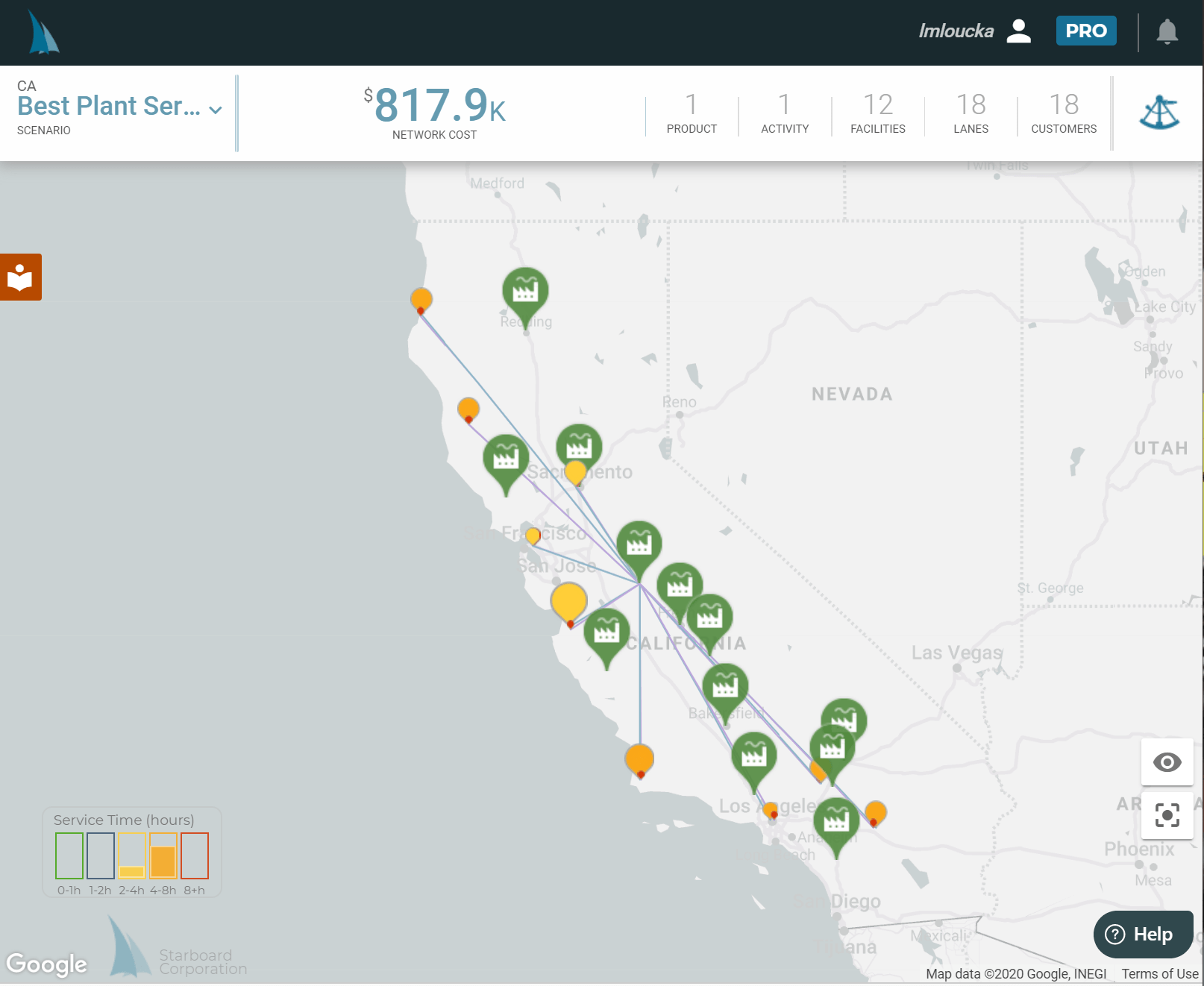Click the map recenter crosshair icon

tap(1167, 816)
